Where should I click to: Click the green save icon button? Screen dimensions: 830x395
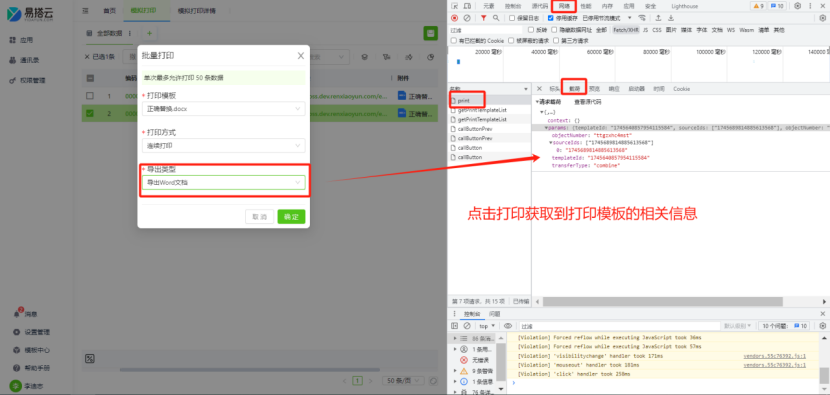430,33
